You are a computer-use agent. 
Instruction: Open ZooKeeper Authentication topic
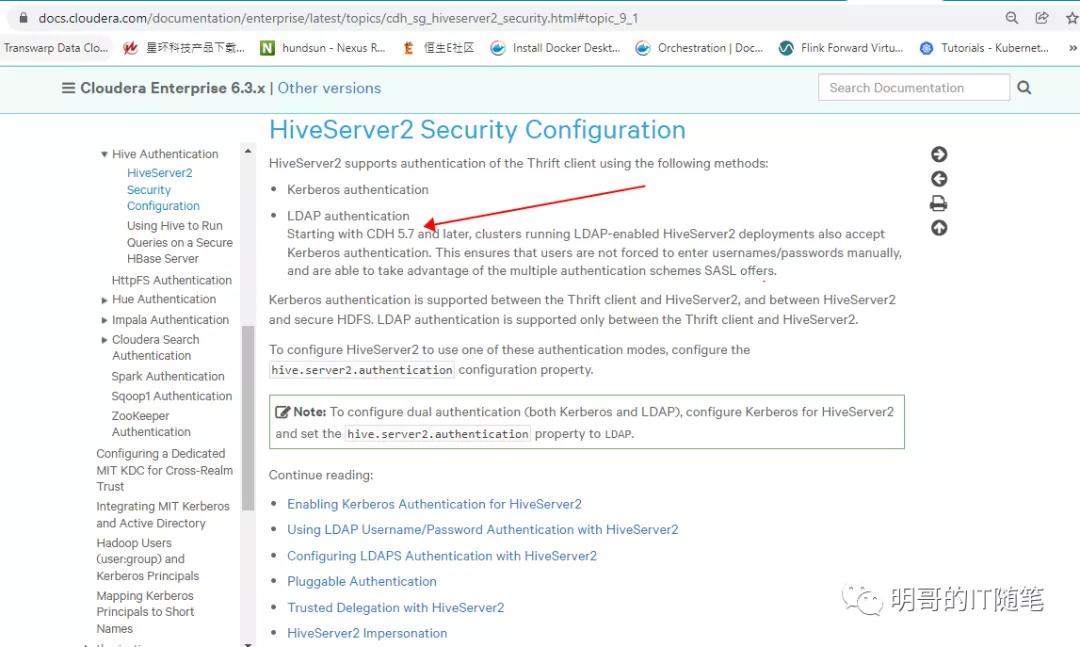(151, 424)
